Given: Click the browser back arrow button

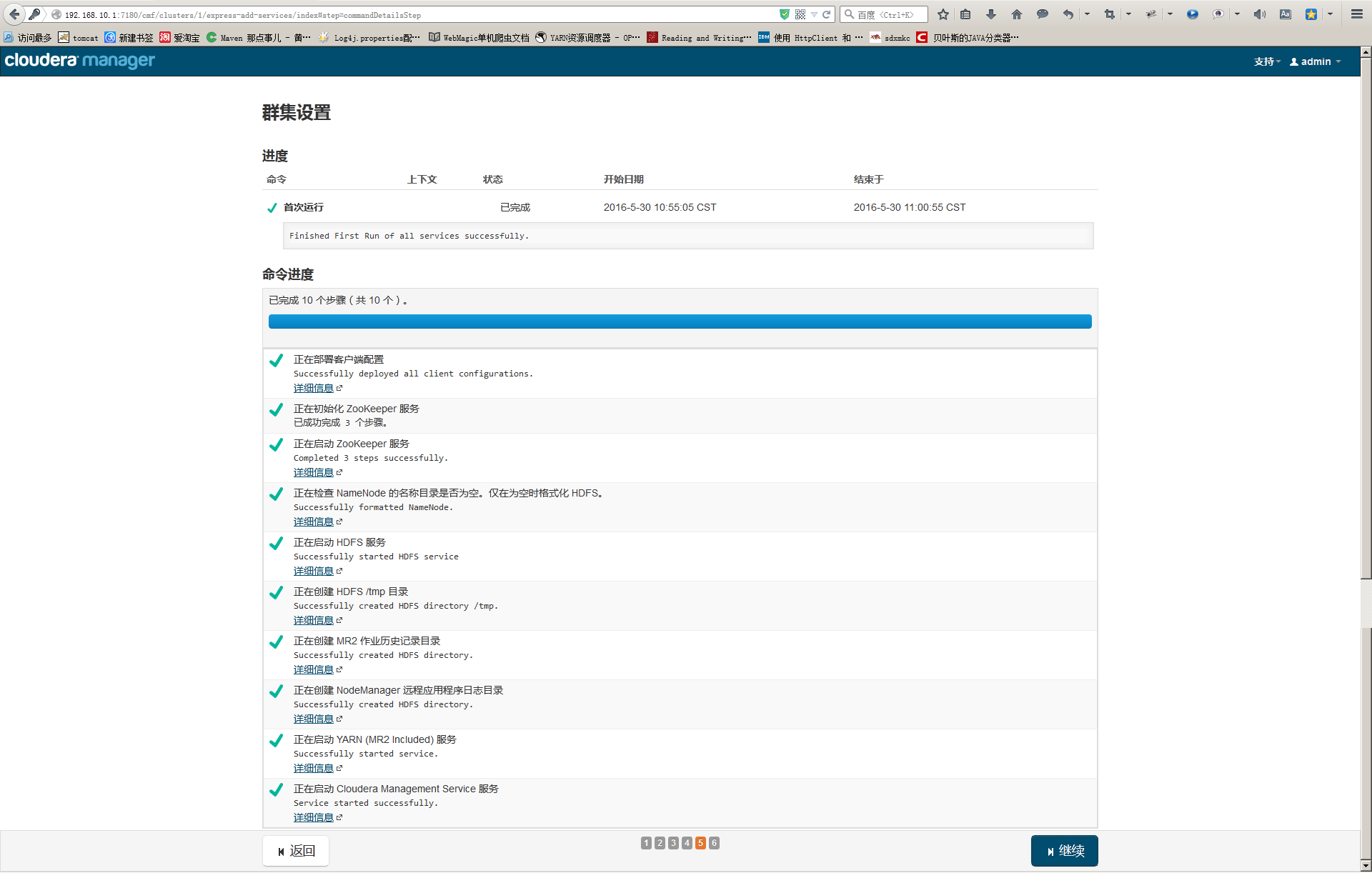Looking at the screenshot, I should 14,14.
